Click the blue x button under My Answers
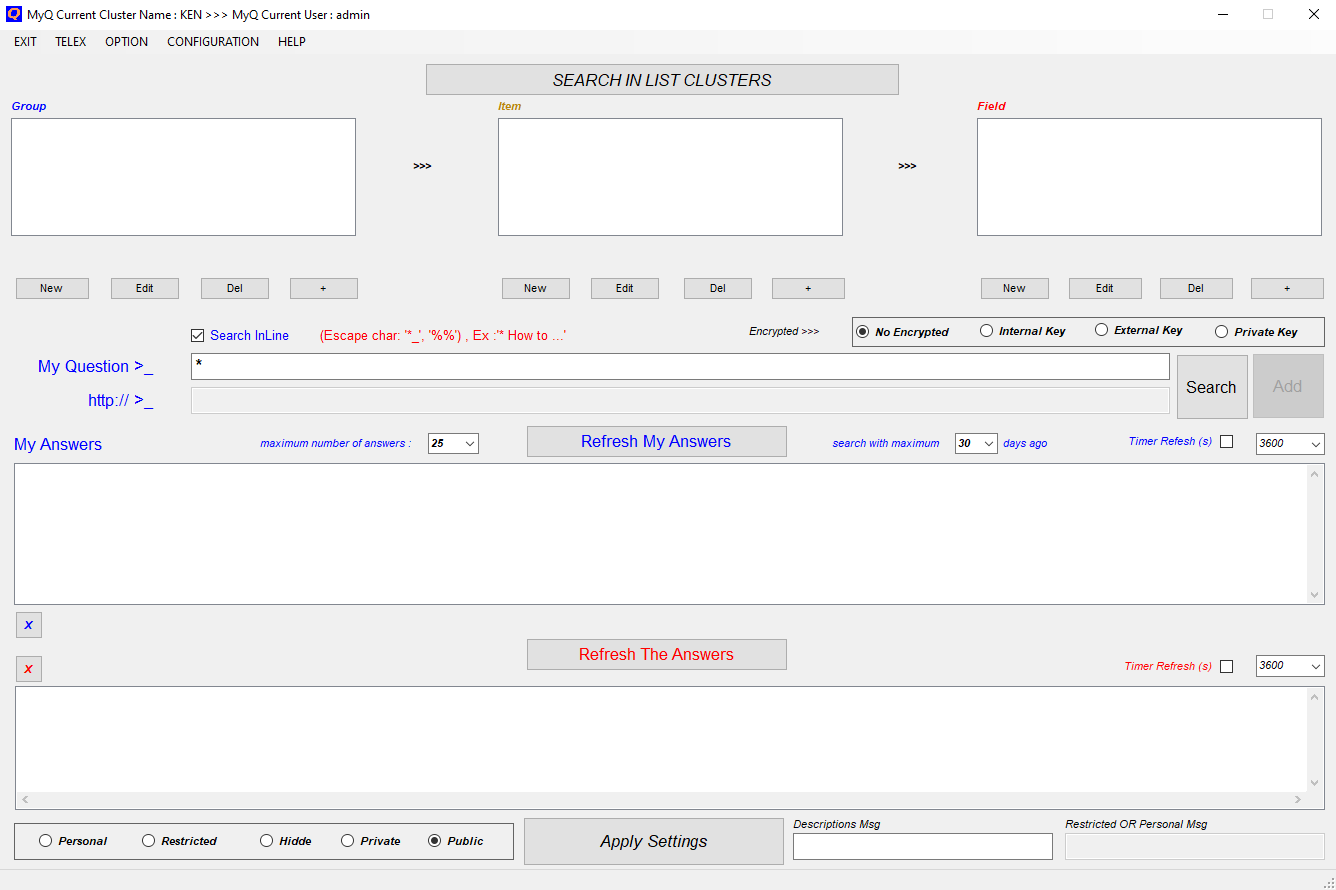 (x=28, y=625)
